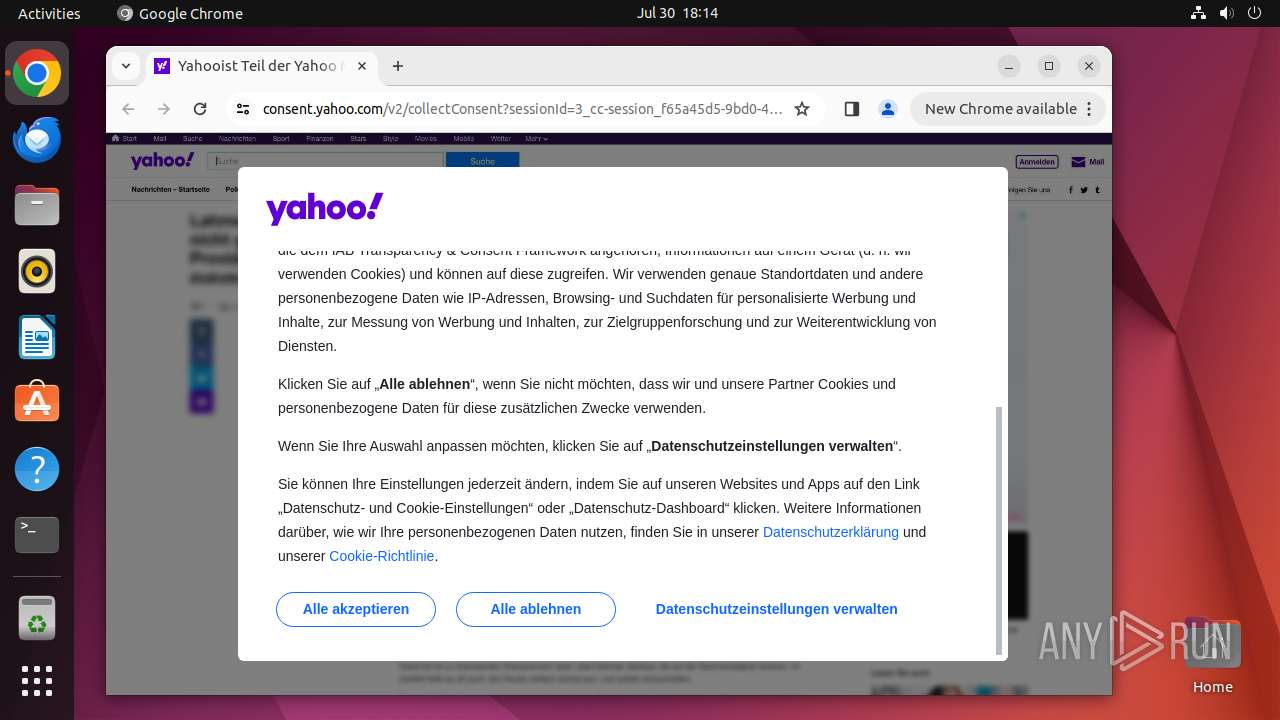The width and height of the screenshot is (1280, 720).
Task: Bookmark this tab with the star icon
Action: pos(802,109)
